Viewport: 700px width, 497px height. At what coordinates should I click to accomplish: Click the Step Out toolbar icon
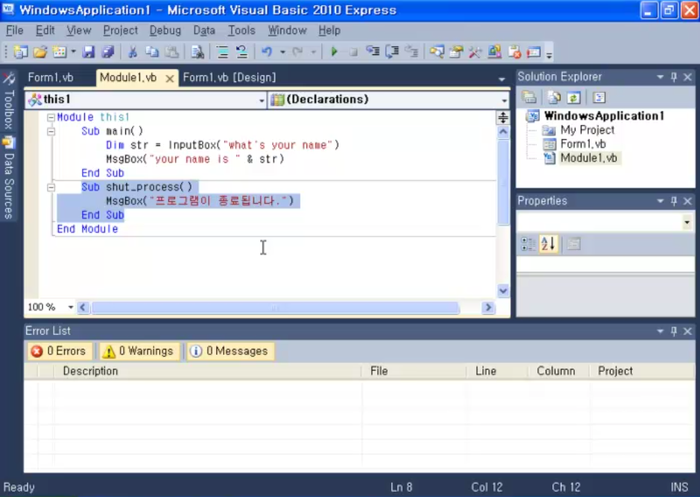[411, 52]
